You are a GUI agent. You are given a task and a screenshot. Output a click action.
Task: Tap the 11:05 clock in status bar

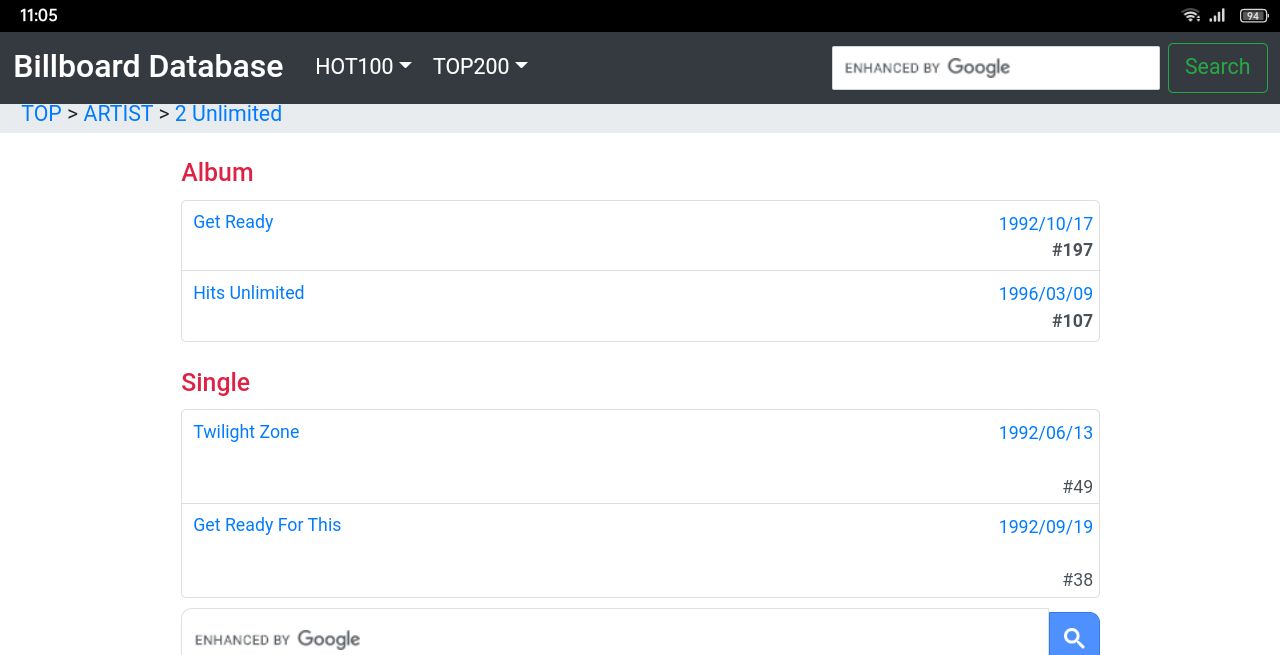pyautogui.click(x=39, y=15)
